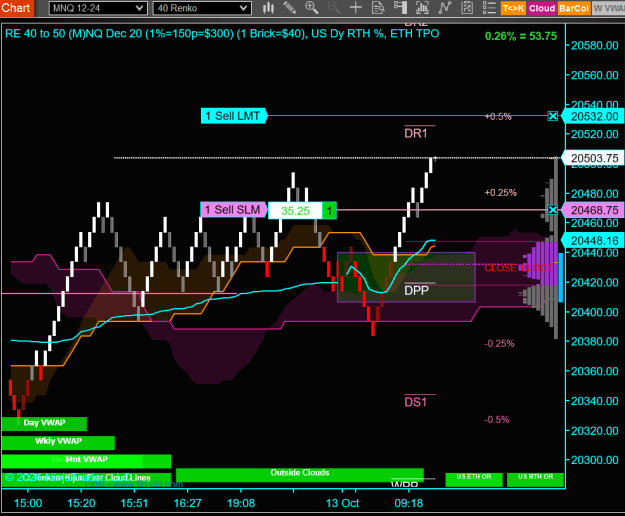The width and height of the screenshot is (625, 516).
Task: Click the Wkly VWAP green bar
Action: coord(58,442)
